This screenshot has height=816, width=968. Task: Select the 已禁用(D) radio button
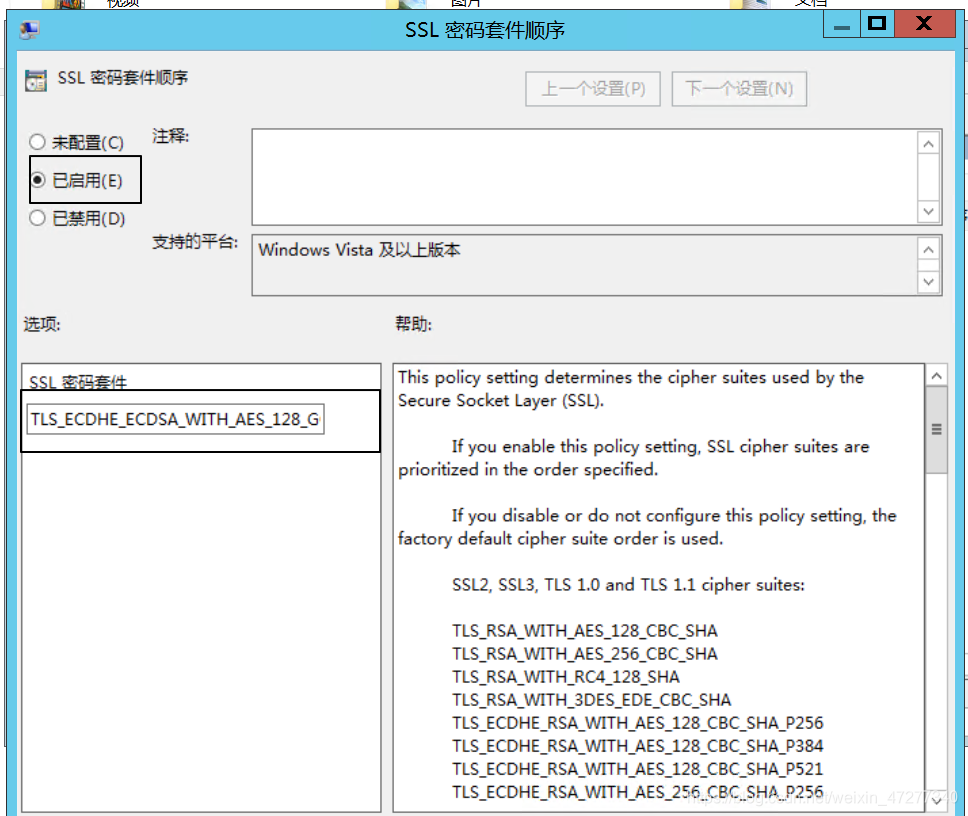[x=36, y=218]
